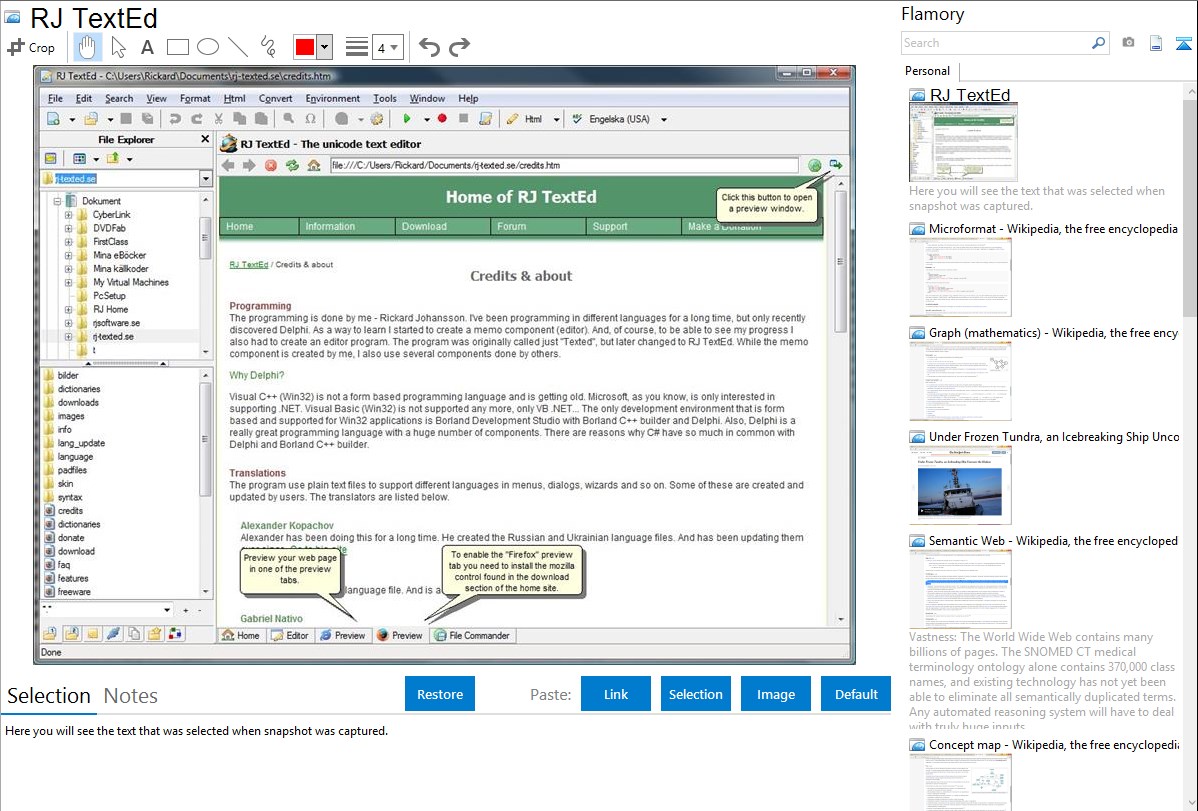Switch to the Personal tab
Image resolution: width=1198 pixels, height=811 pixels.
click(927, 70)
